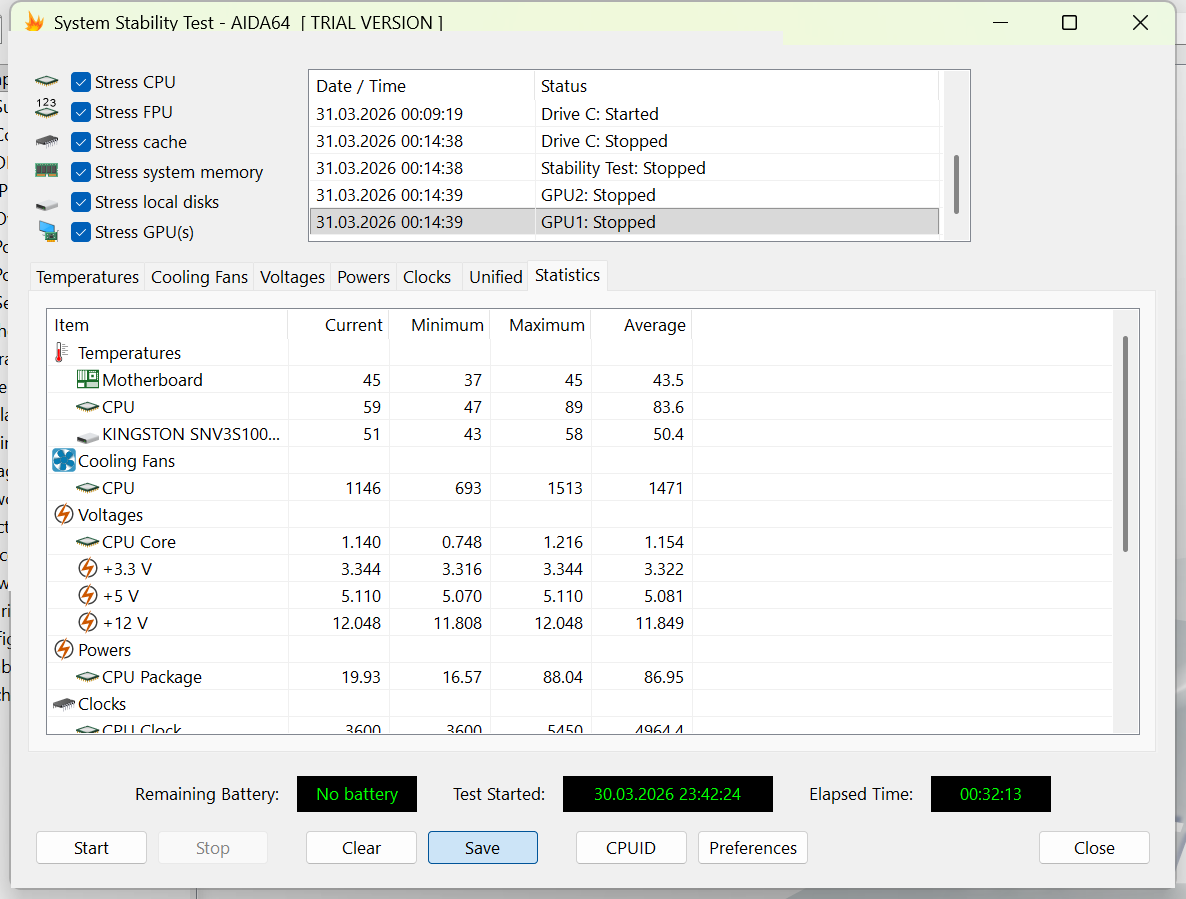
Task: Click the Maximum column header
Action: coord(540,325)
